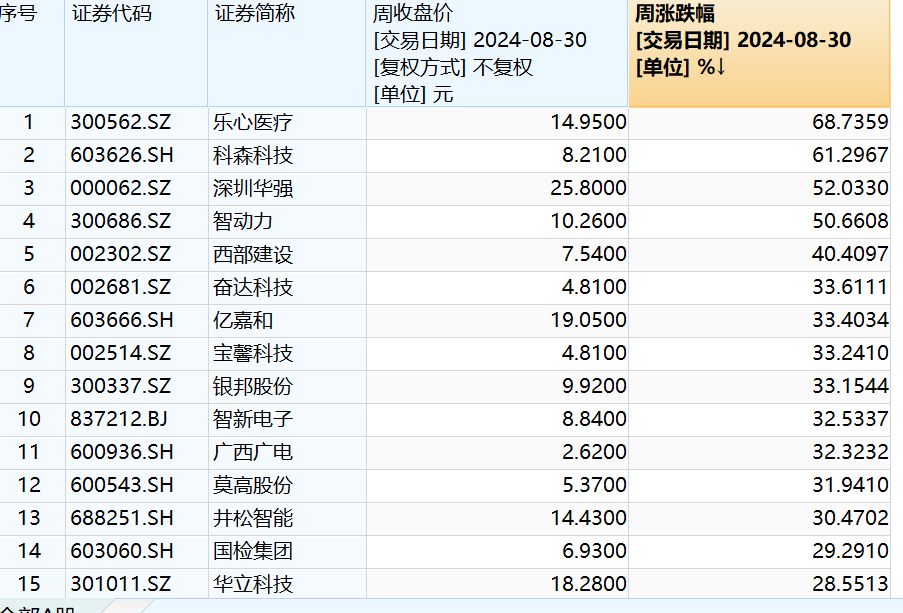Select stock code 300337.SZ
This screenshot has height=613, width=903.
[x=121, y=386]
